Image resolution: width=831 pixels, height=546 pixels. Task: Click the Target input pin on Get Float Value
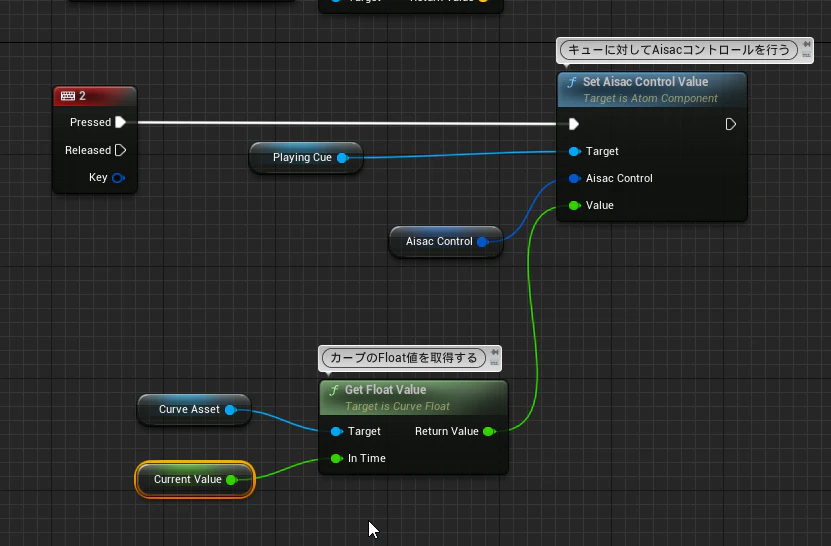pos(337,431)
